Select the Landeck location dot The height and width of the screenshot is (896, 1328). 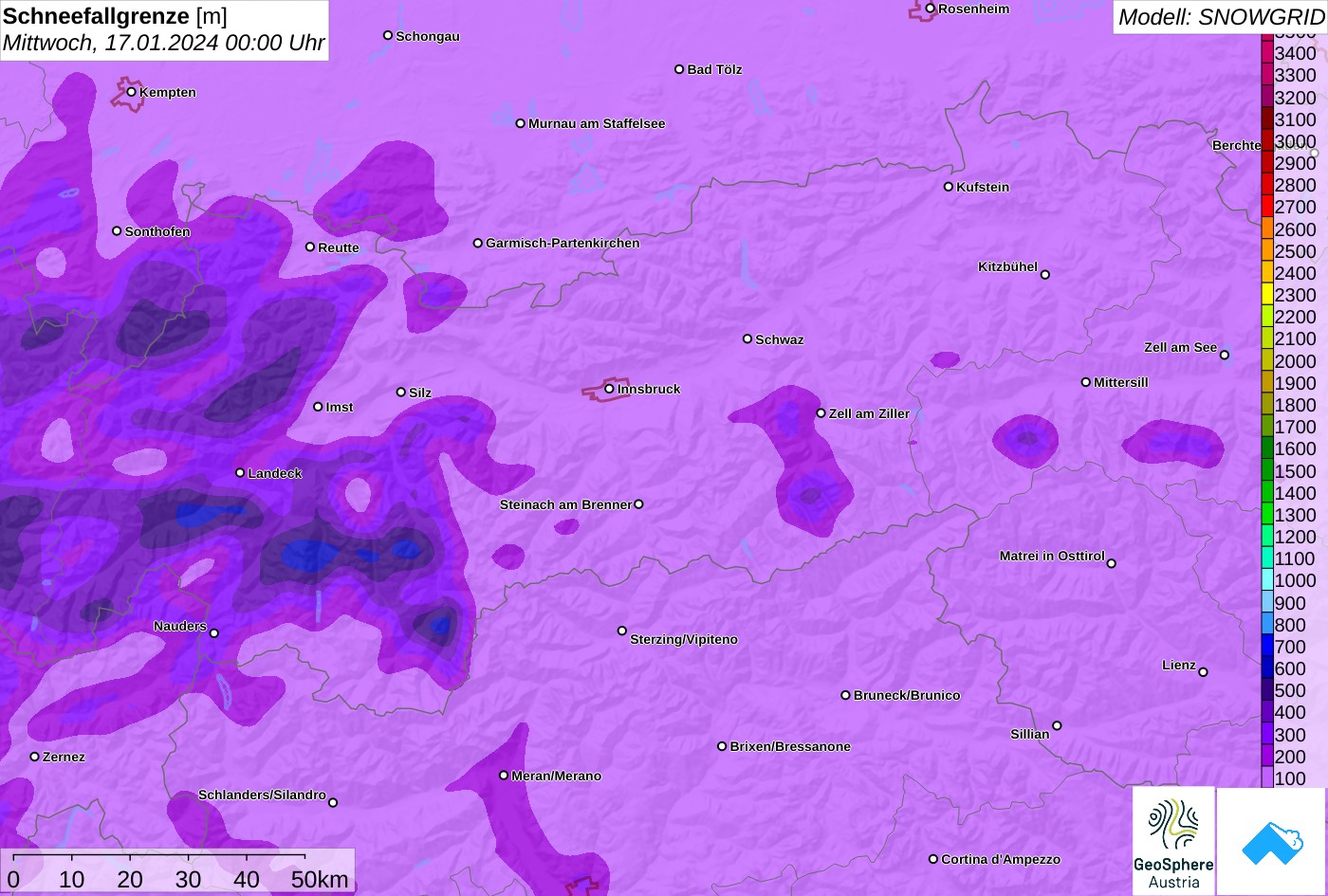pyautogui.click(x=240, y=472)
